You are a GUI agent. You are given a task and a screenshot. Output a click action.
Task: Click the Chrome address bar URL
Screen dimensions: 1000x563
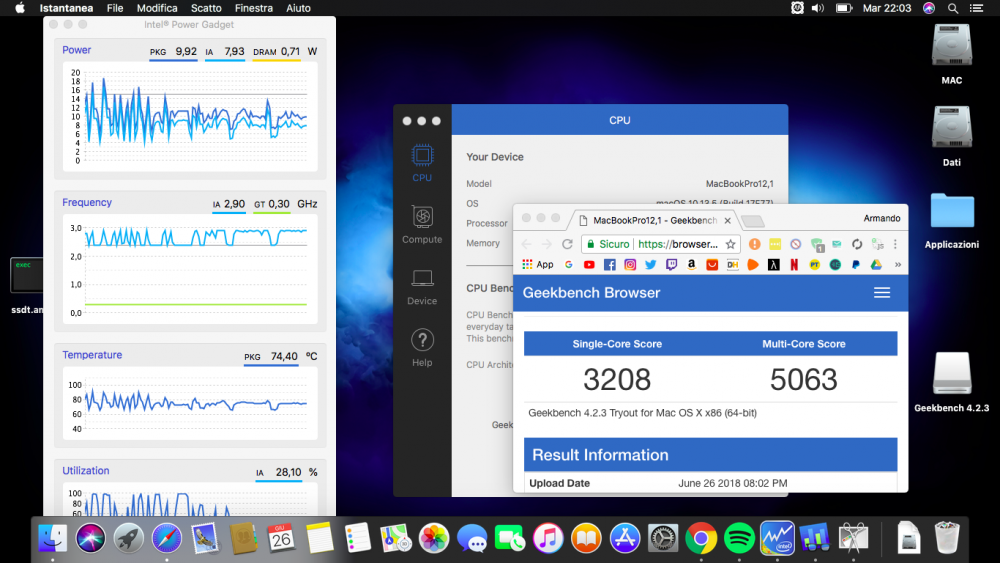pos(677,244)
